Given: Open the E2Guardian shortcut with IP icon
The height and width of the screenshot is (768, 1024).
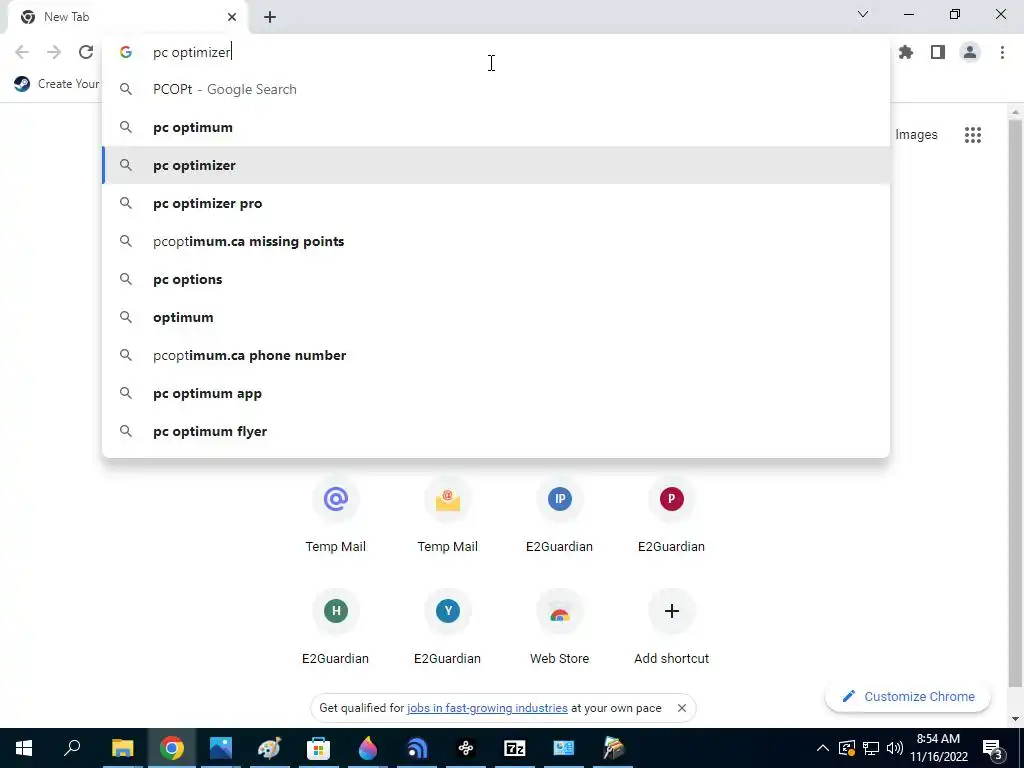Looking at the screenshot, I should click(560, 517).
